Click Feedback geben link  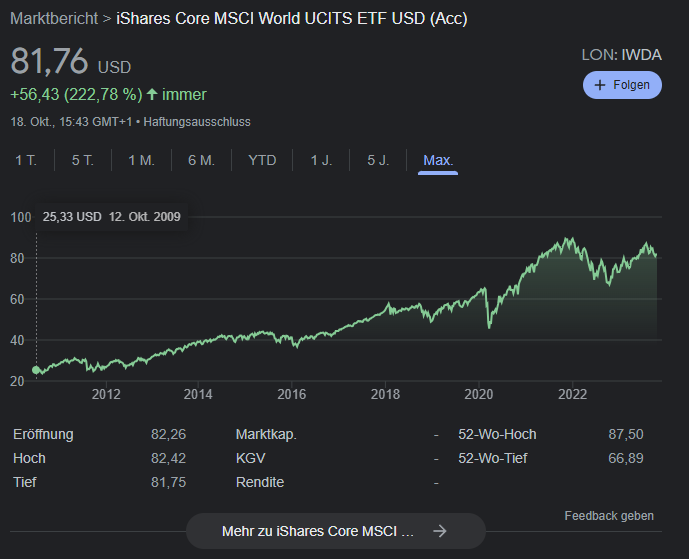pos(609,515)
